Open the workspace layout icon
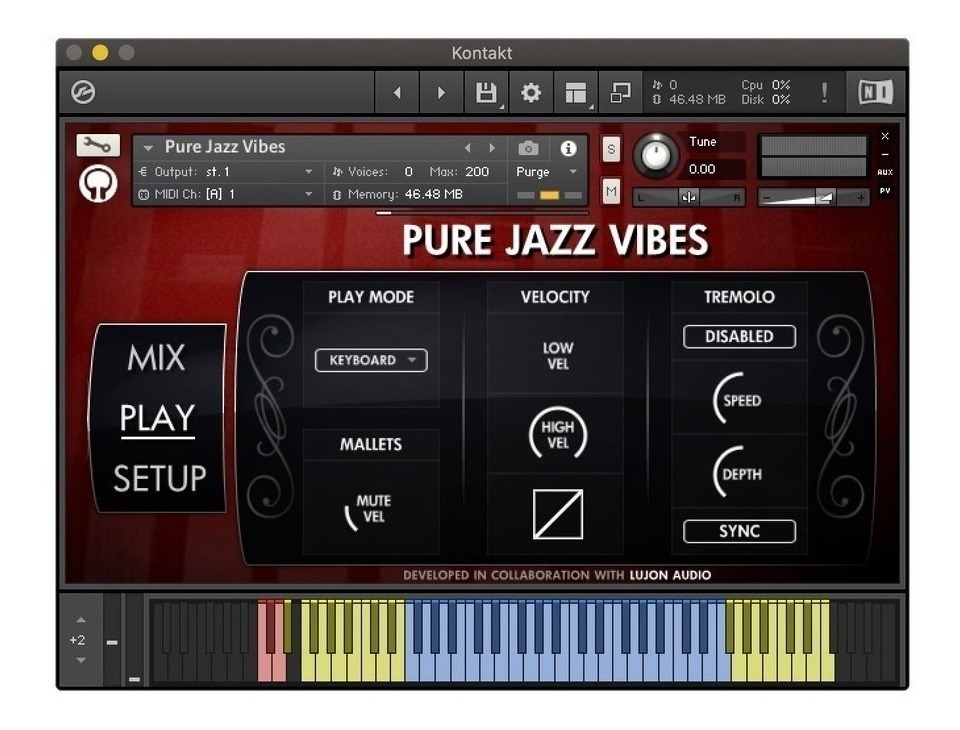Viewport: 960px width, 730px height. click(576, 93)
